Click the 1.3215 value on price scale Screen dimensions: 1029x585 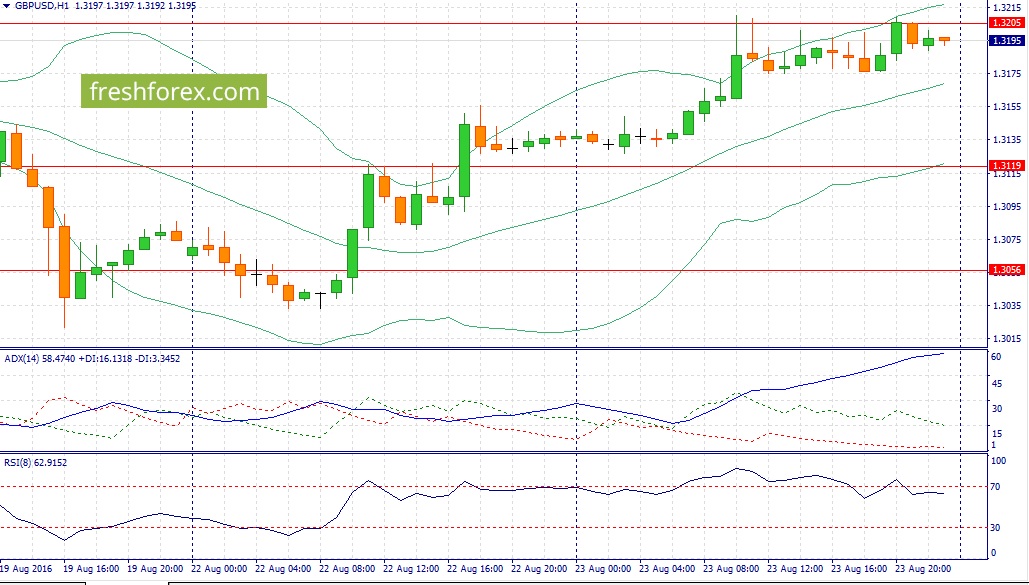tap(1006, 8)
